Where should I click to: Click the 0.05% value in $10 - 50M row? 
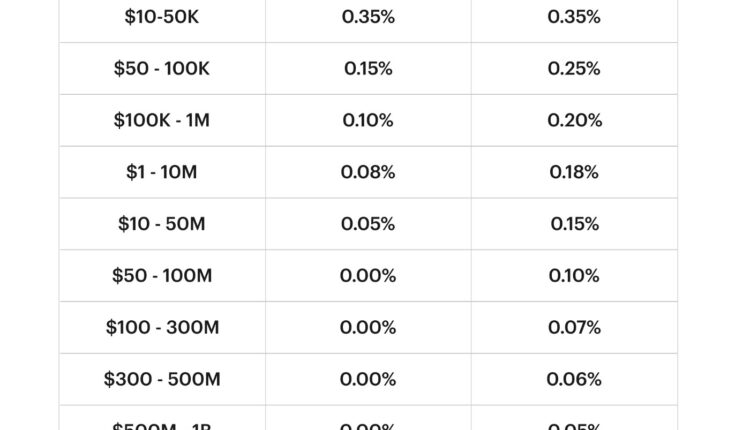pyautogui.click(x=368, y=224)
